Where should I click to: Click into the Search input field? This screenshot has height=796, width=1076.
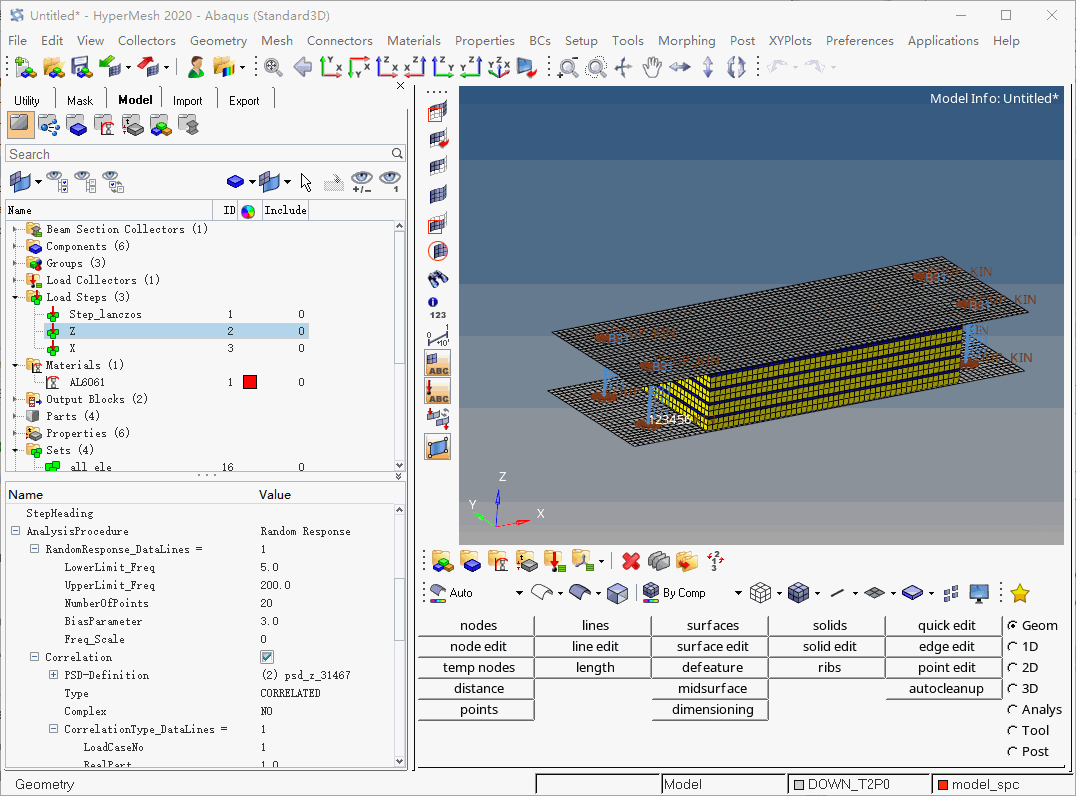pyautogui.click(x=198, y=154)
